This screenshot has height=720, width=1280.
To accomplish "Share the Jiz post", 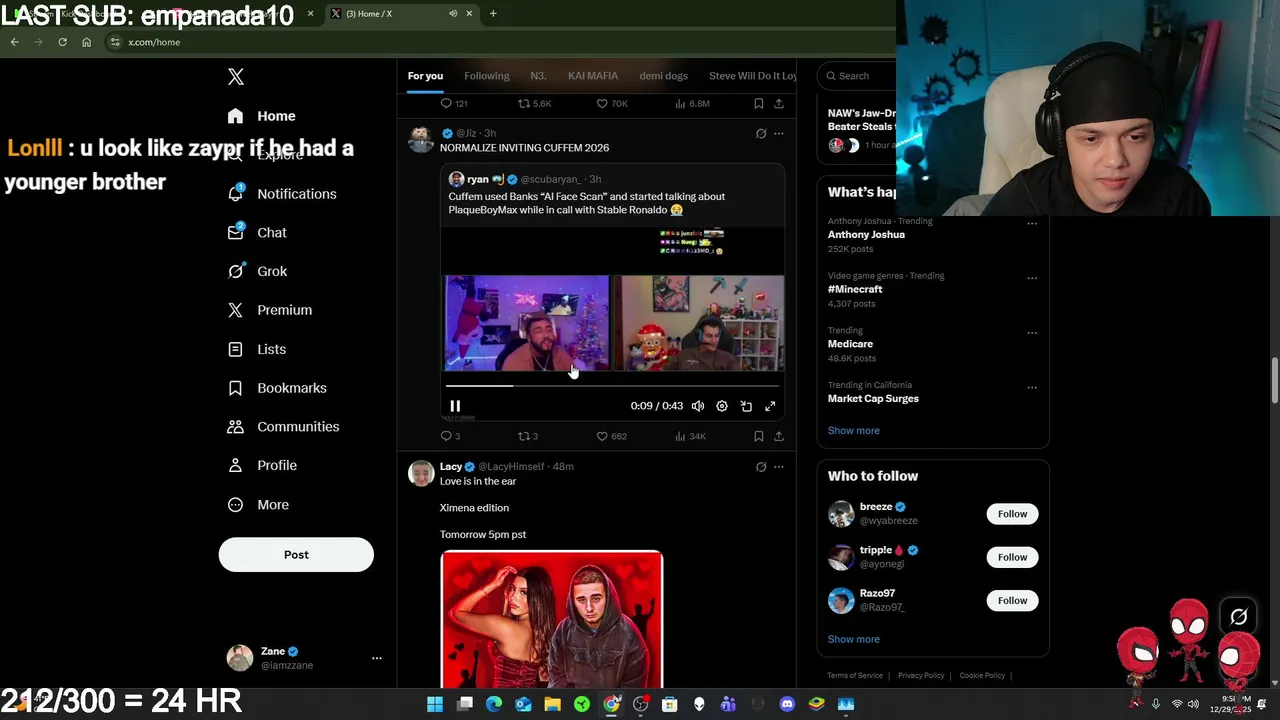I will [779, 436].
